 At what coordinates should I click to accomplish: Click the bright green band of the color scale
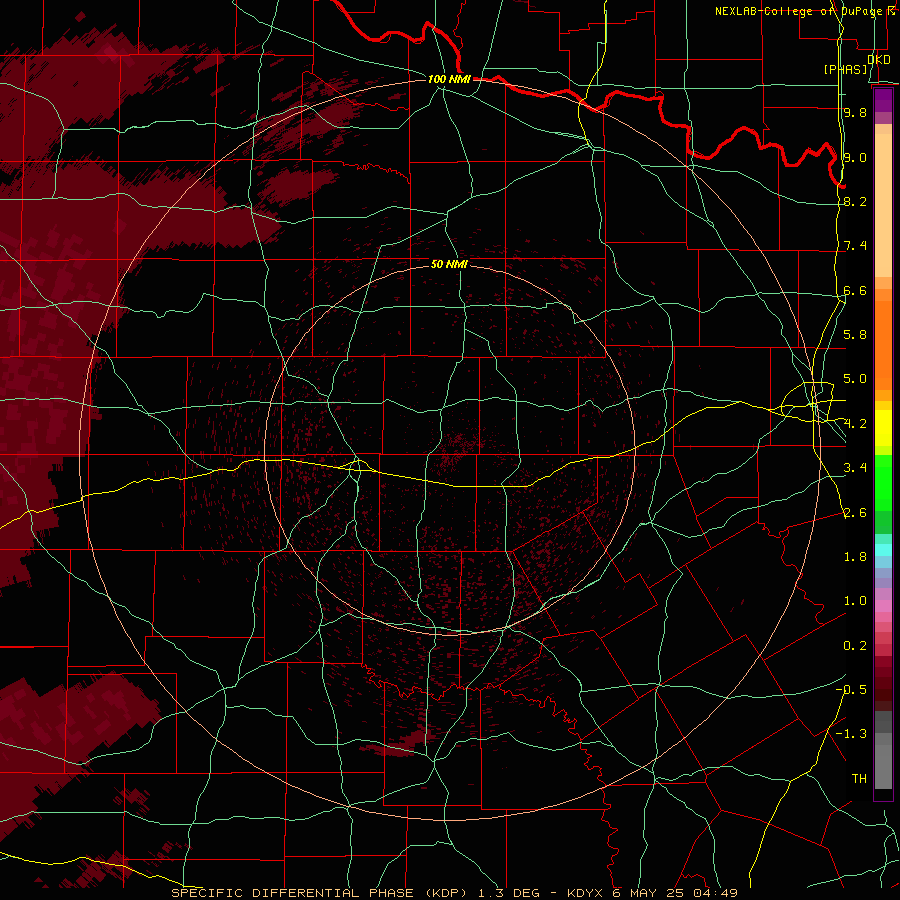[x=883, y=483]
